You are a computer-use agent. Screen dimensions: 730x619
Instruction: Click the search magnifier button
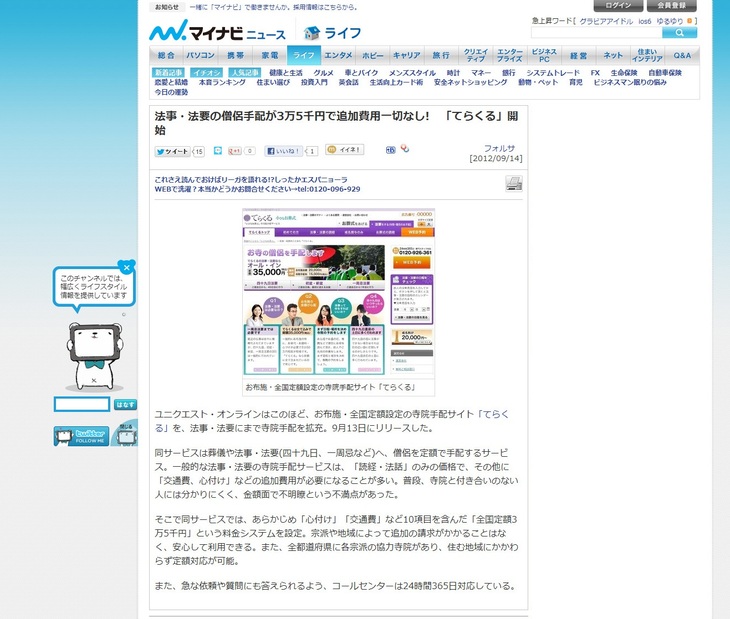[679, 33]
